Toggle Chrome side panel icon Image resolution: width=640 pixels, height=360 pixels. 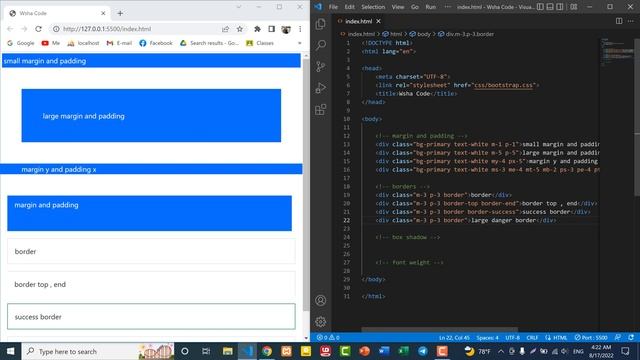pyautogui.click(x=271, y=29)
